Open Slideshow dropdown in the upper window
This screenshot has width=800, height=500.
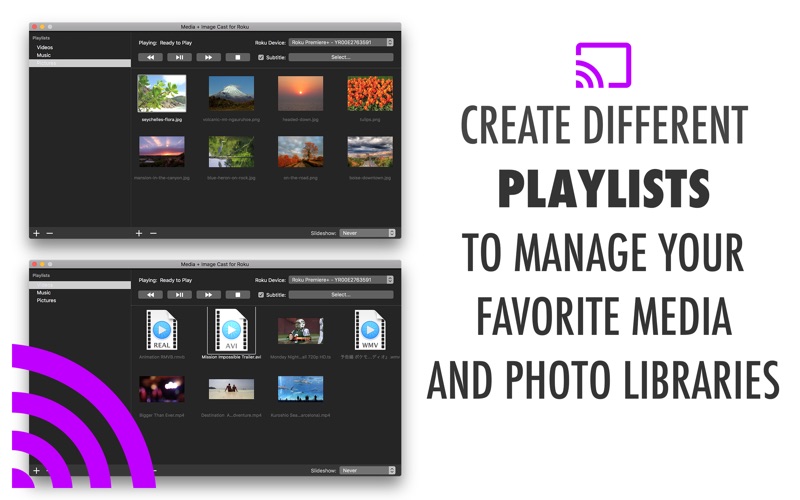[367, 233]
